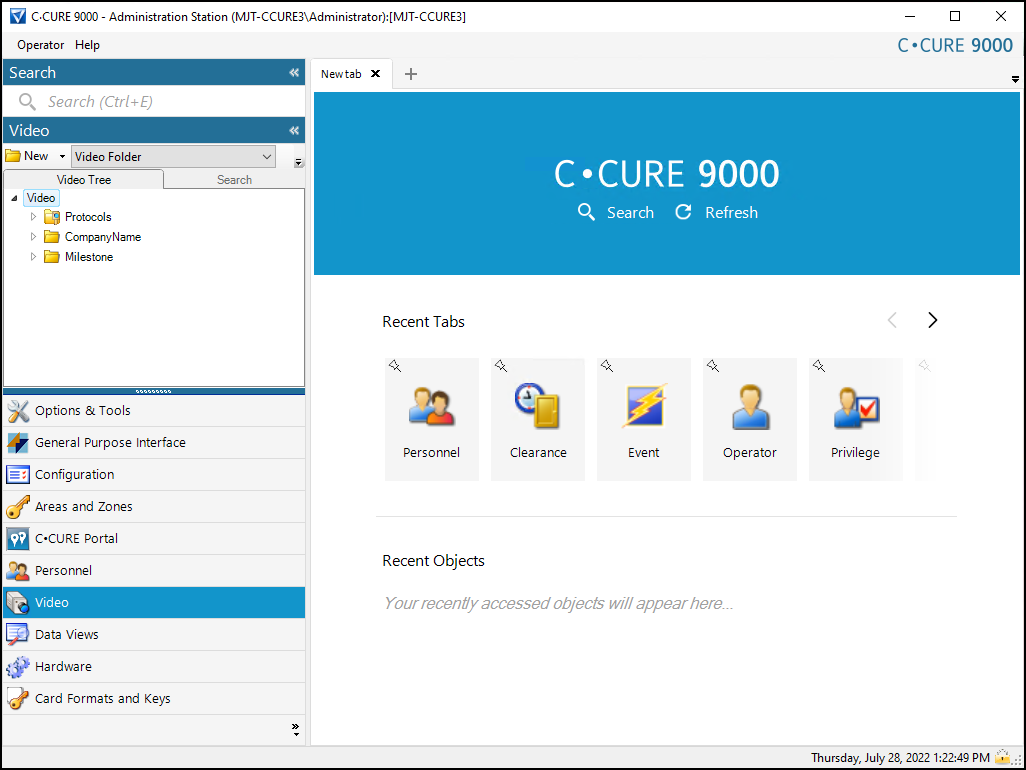Open the Privilege recent tab tile
This screenshot has width=1026, height=770.
[x=855, y=419]
